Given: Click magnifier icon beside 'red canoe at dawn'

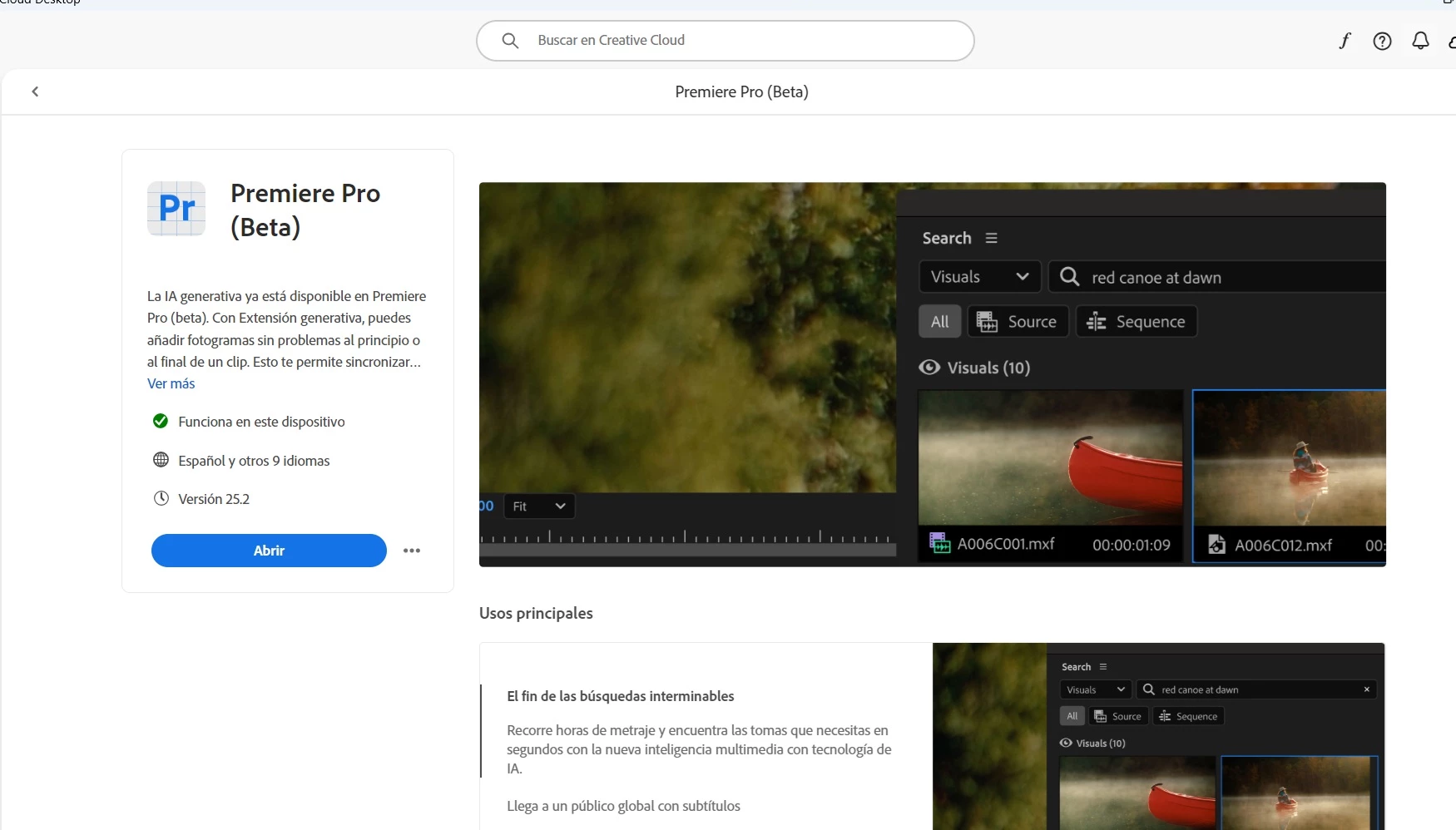Looking at the screenshot, I should pyautogui.click(x=1070, y=277).
